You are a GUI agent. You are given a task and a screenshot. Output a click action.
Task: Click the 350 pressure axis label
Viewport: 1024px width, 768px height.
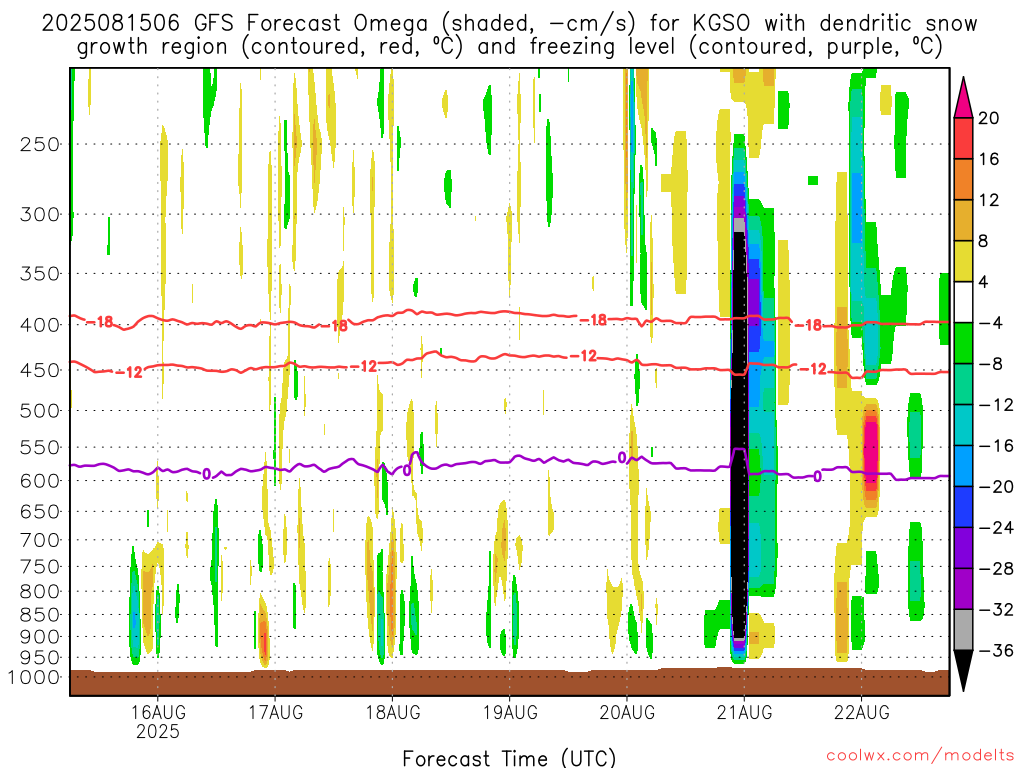39,274
